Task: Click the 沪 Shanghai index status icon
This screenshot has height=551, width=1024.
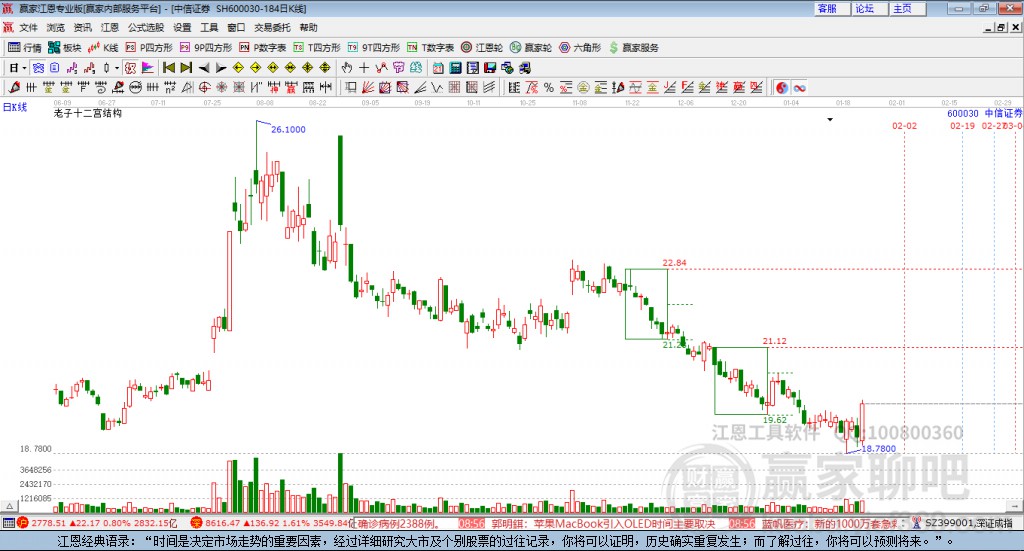Action: click(x=23, y=523)
